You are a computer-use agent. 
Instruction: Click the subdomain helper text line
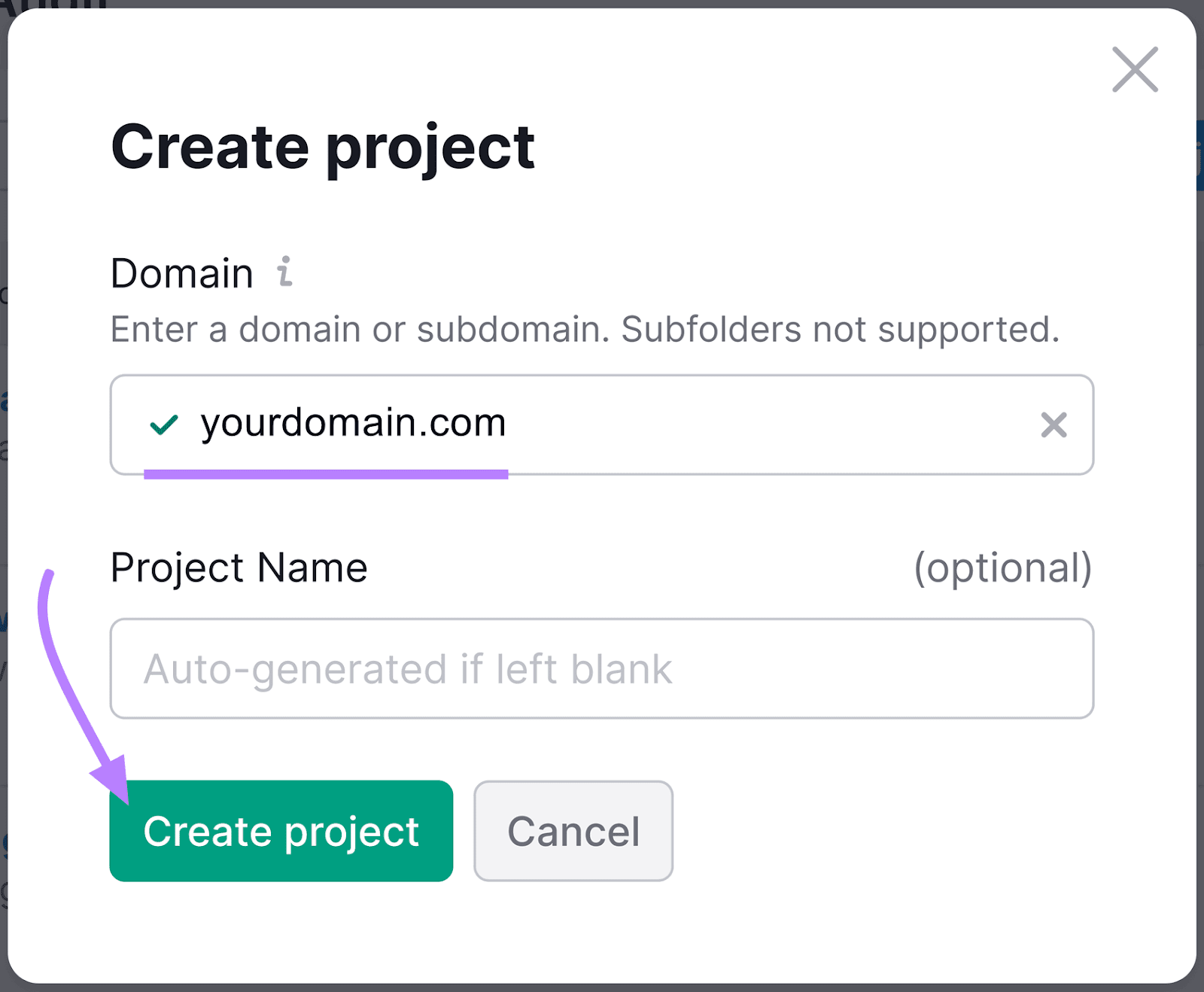tap(587, 329)
